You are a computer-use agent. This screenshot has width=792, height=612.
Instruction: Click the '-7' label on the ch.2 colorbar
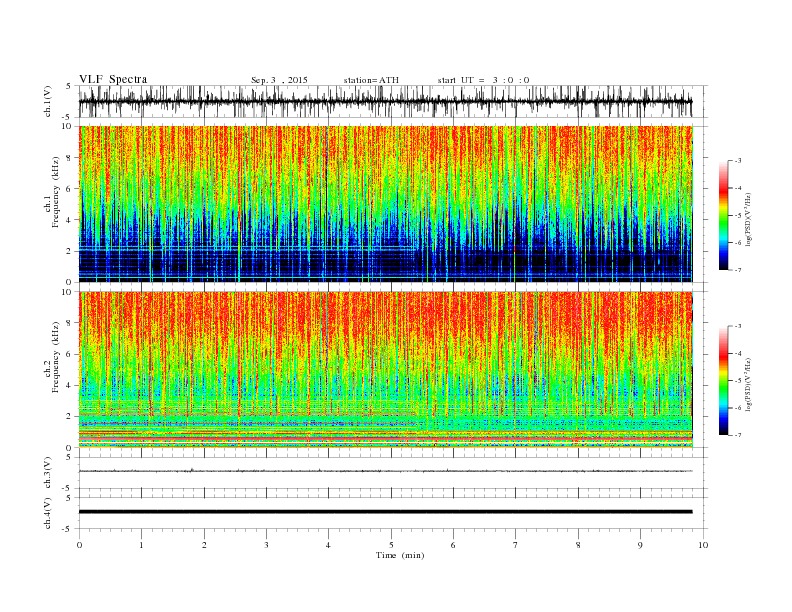pyautogui.click(x=738, y=435)
